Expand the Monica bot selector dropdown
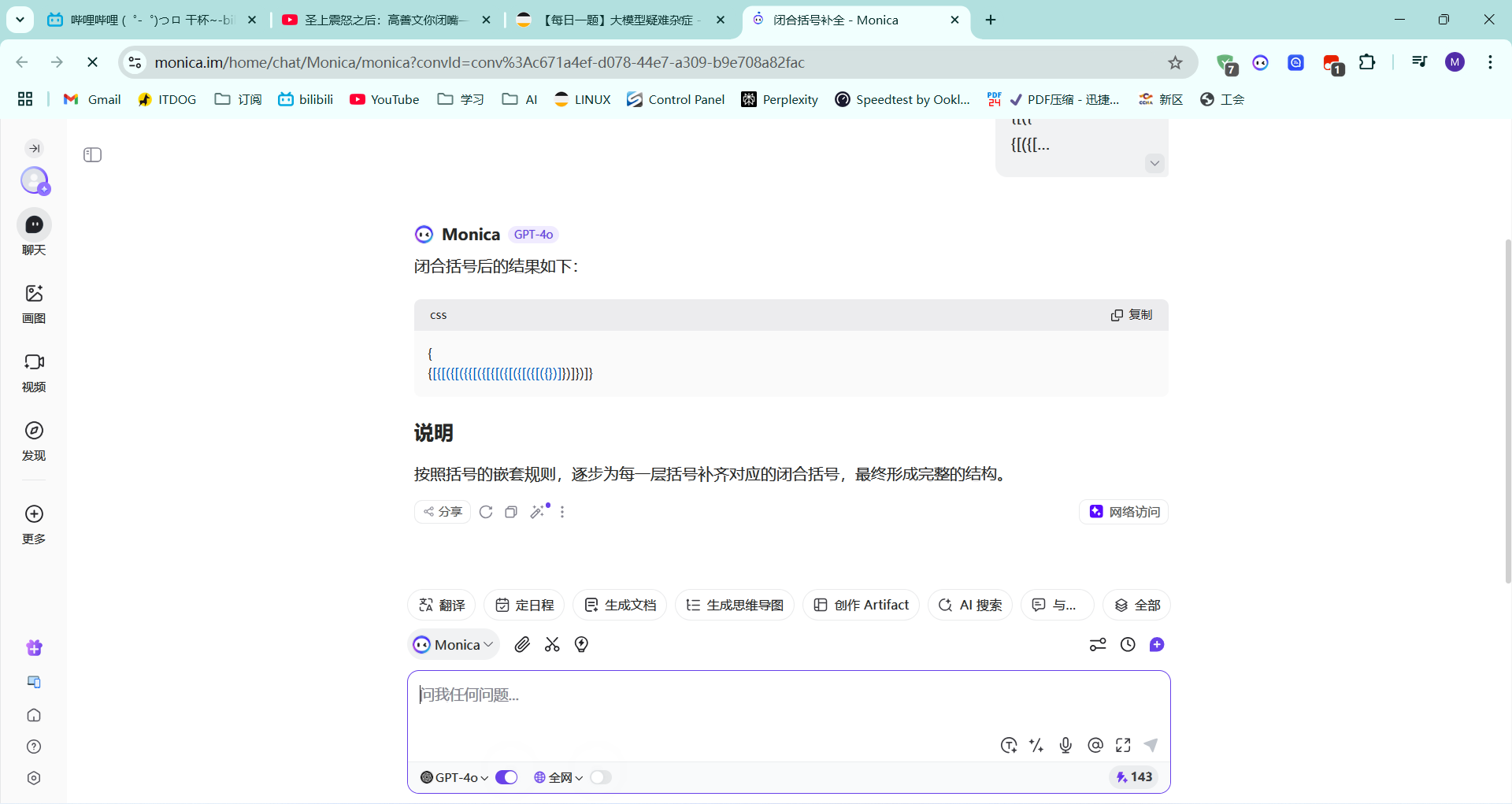This screenshot has width=1512, height=804. (x=454, y=645)
